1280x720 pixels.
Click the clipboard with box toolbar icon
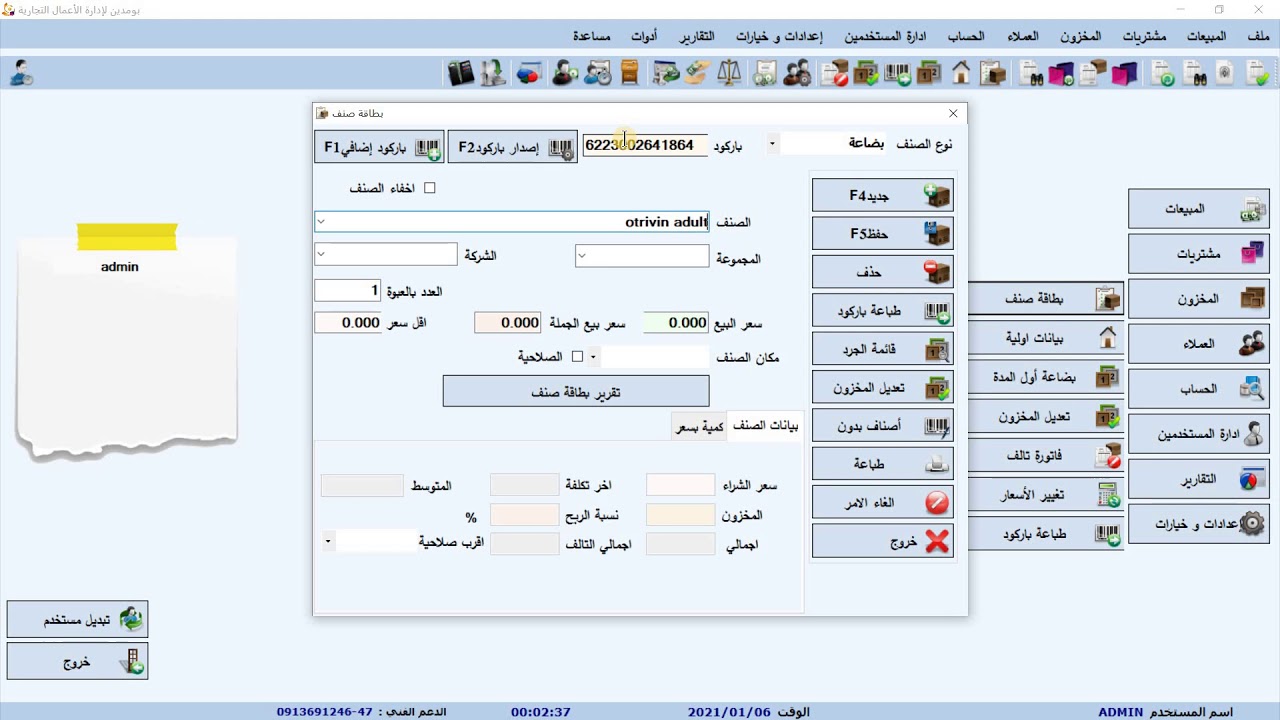(x=993, y=73)
